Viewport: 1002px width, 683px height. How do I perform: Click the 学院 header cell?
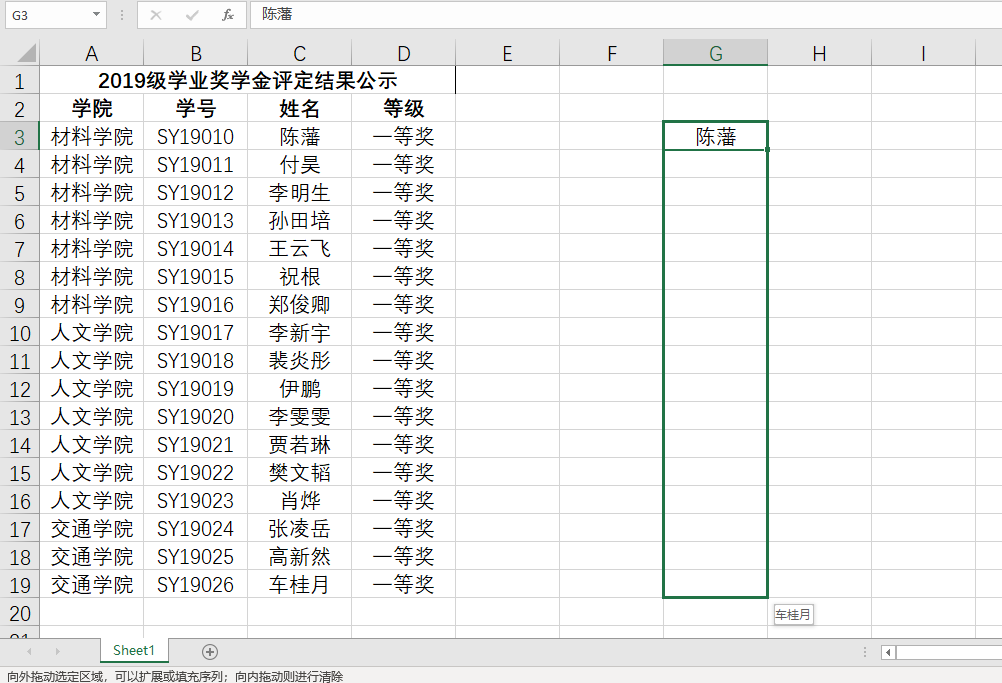click(x=91, y=109)
